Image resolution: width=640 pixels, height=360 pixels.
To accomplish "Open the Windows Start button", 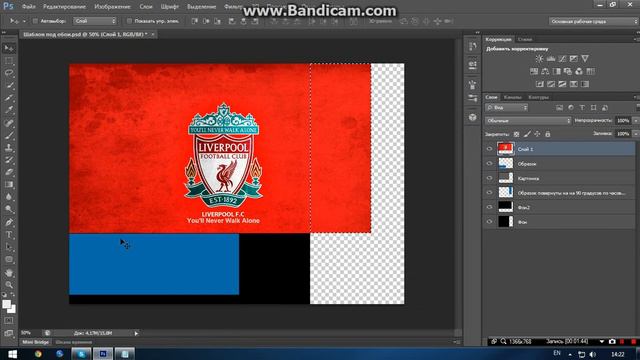I will coord(12,354).
